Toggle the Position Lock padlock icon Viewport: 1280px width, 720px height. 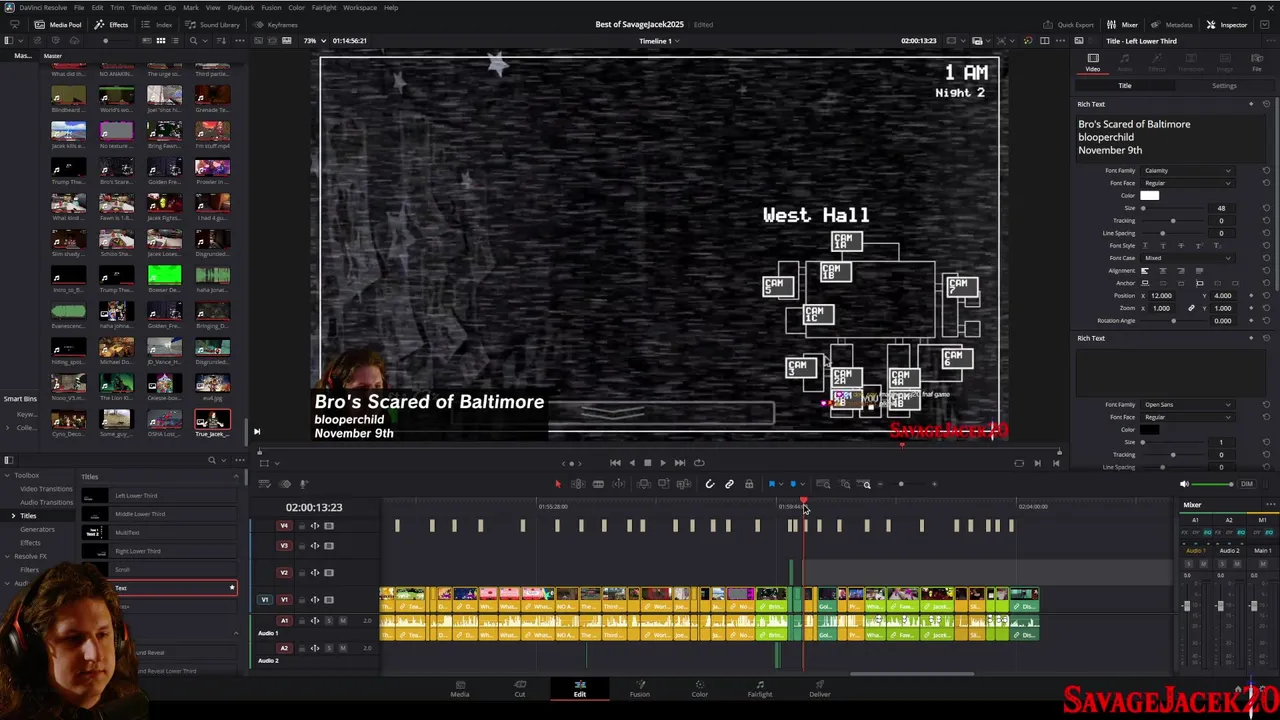coord(749,484)
